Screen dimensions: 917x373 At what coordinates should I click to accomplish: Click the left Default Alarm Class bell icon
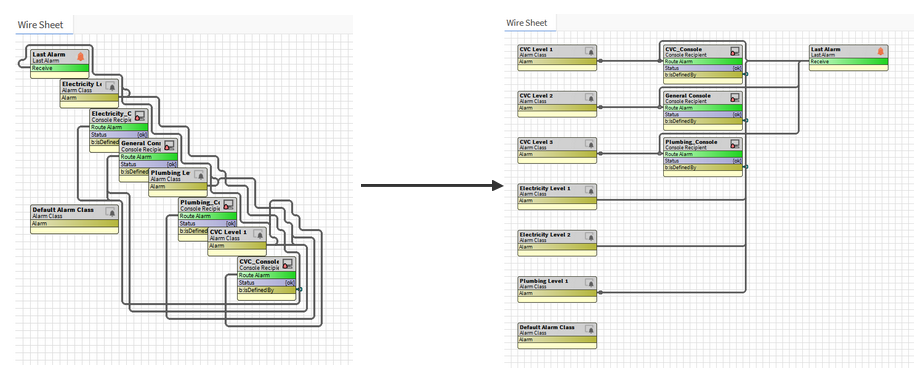click(111, 212)
